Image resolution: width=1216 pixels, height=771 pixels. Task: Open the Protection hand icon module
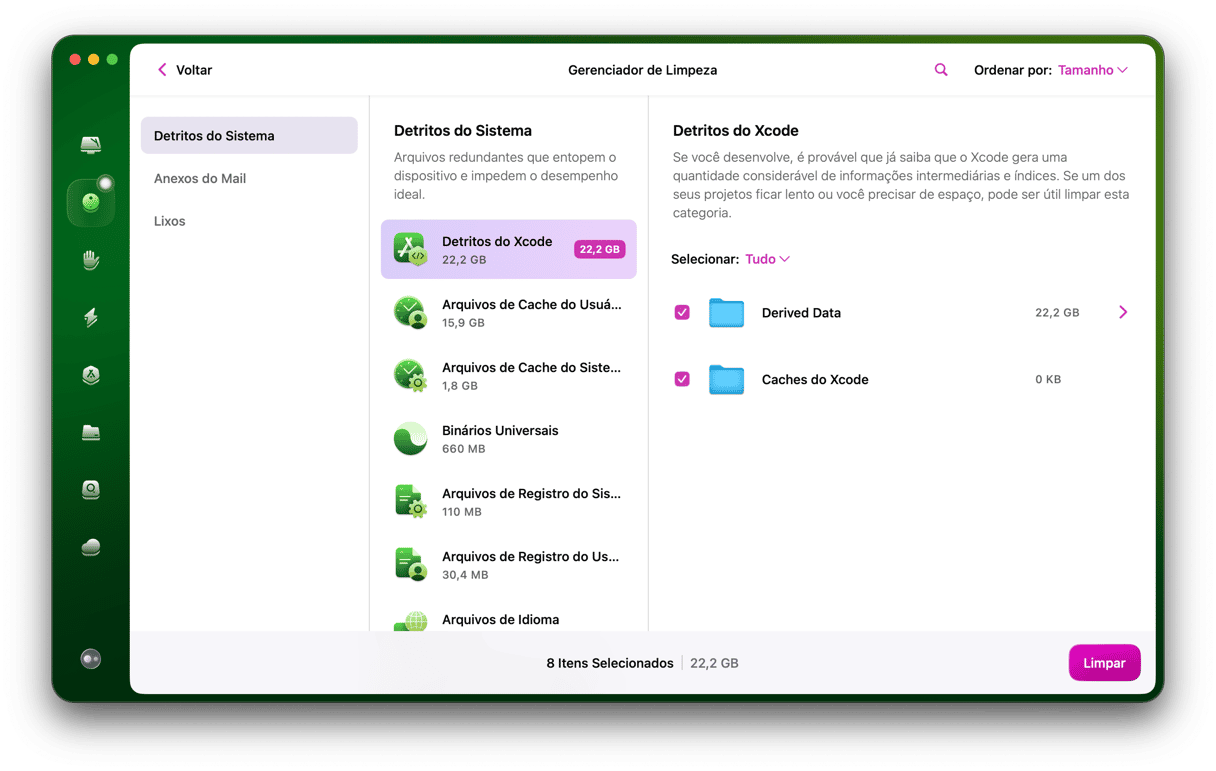91,261
